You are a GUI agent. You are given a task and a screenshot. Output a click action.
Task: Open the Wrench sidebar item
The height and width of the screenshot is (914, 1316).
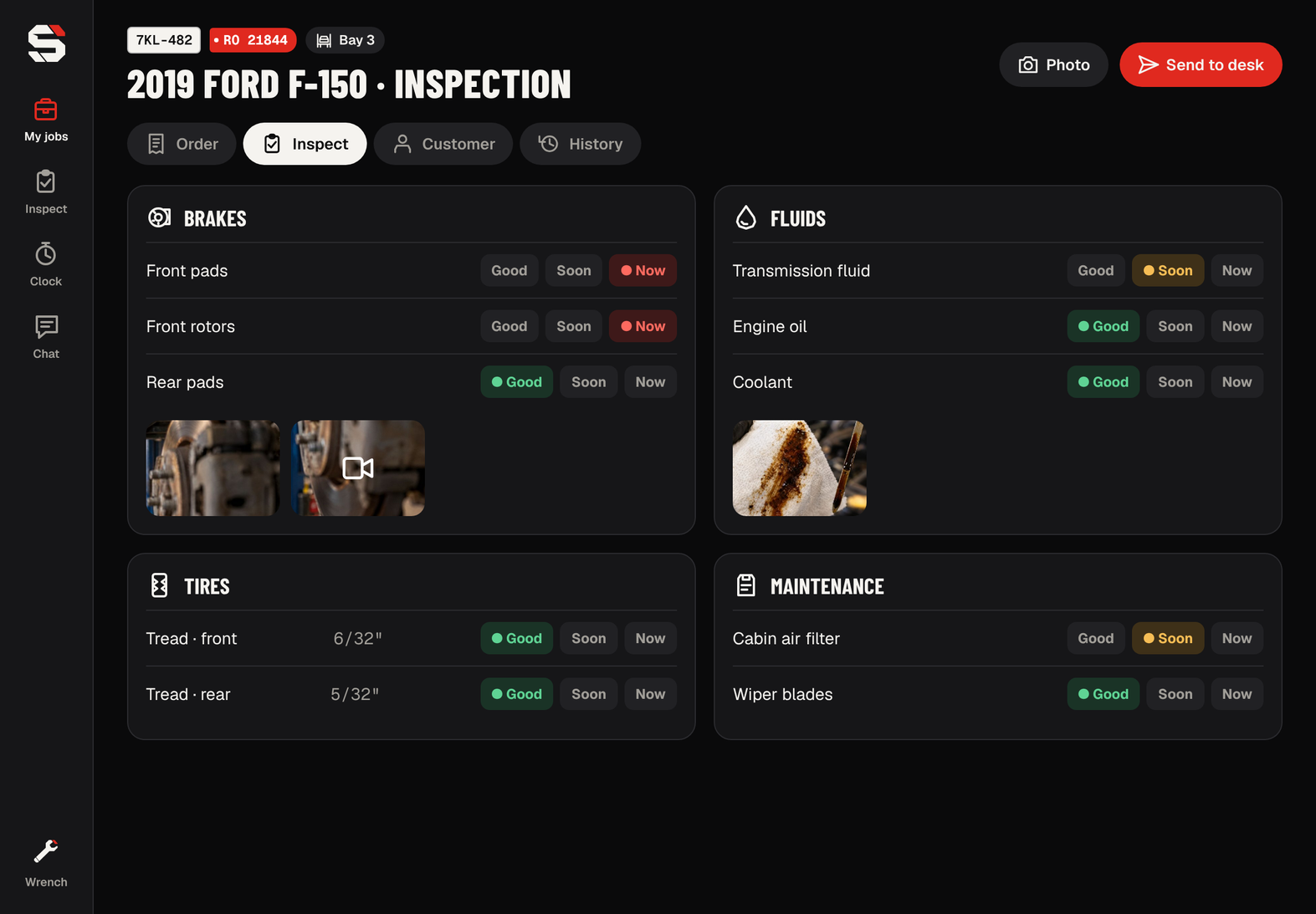[x=46, y=864]
